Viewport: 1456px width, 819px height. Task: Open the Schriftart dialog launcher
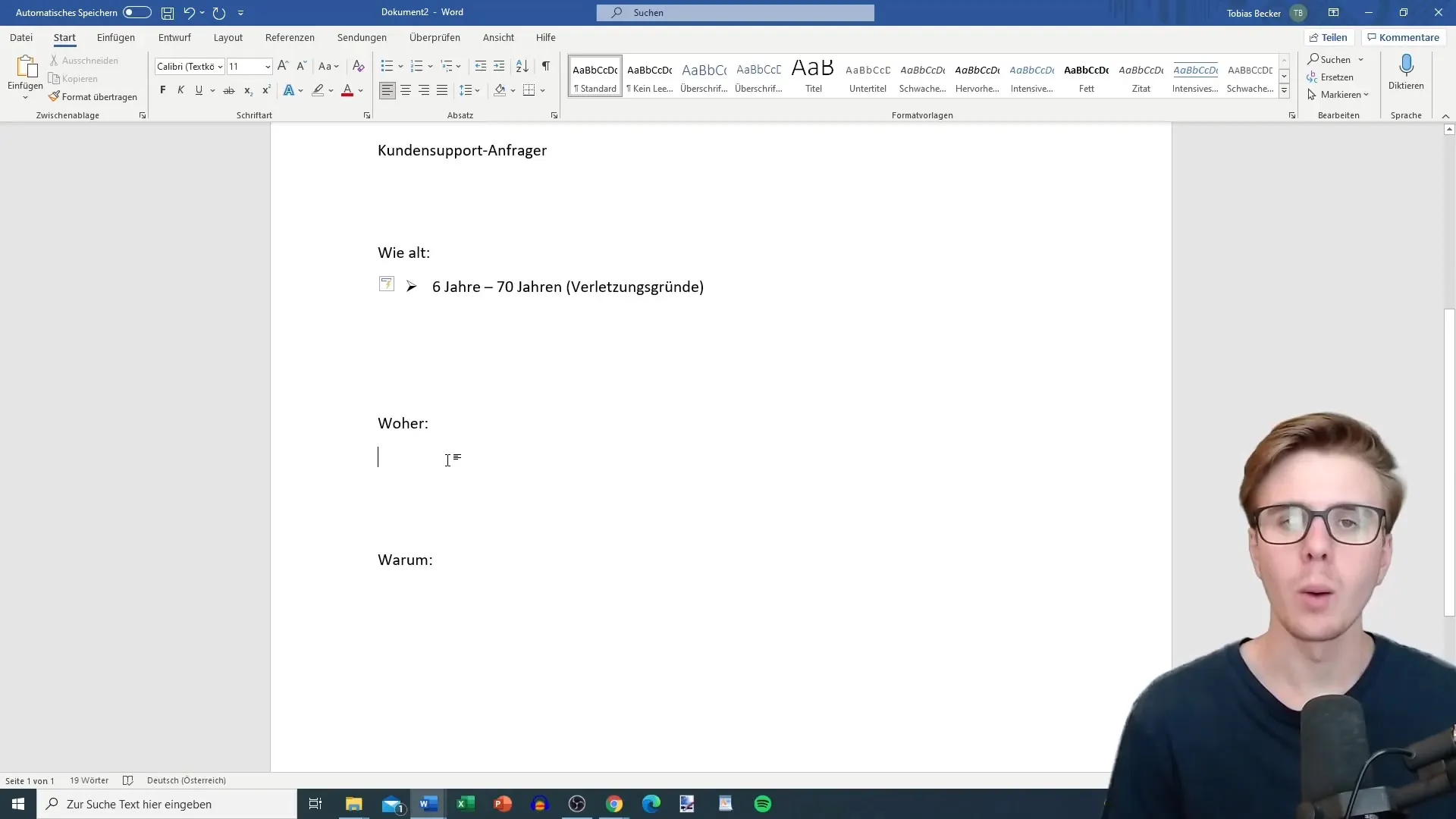[x=367, y=115]
